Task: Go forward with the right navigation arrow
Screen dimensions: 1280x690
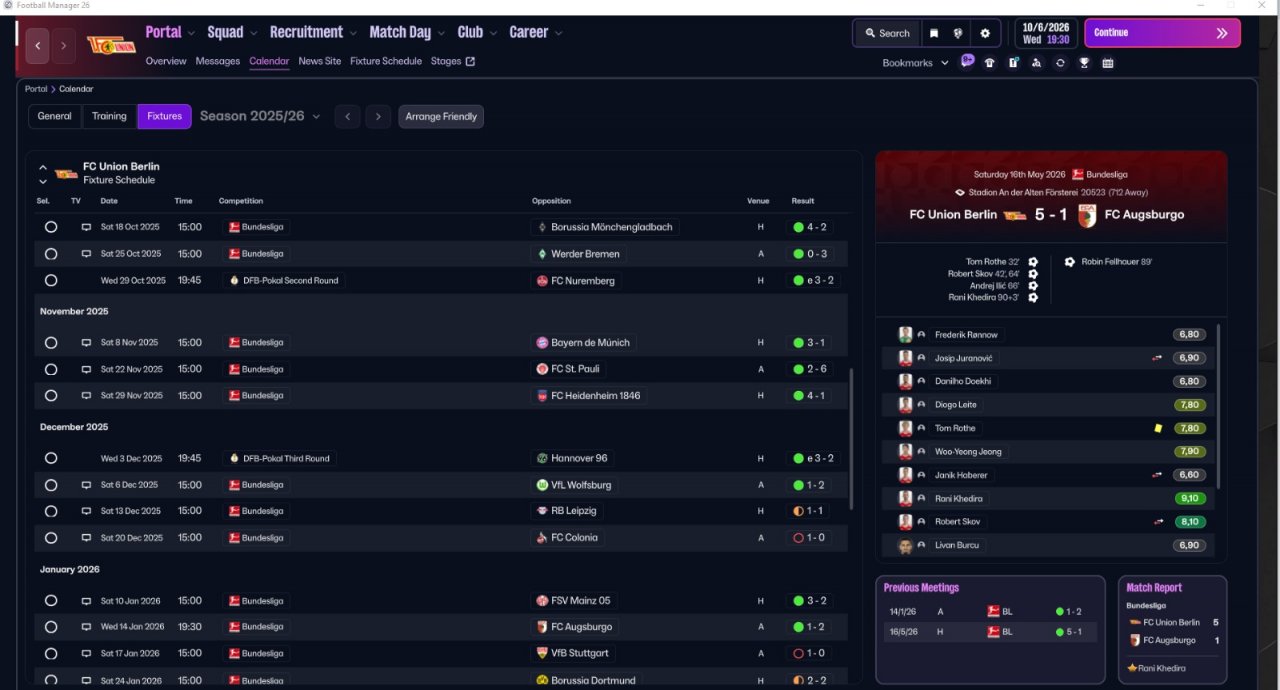Action: click(x=63, y=46)
